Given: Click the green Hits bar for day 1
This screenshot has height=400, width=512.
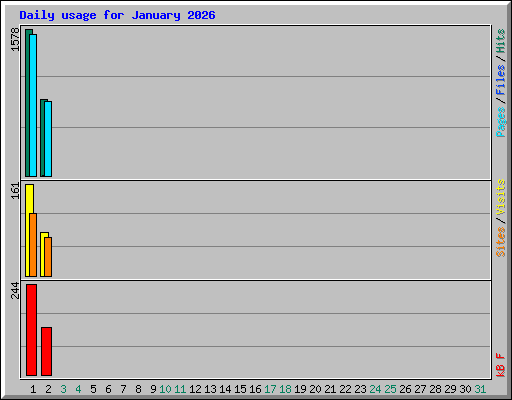Looking at the screenshot, I should 27,103.
